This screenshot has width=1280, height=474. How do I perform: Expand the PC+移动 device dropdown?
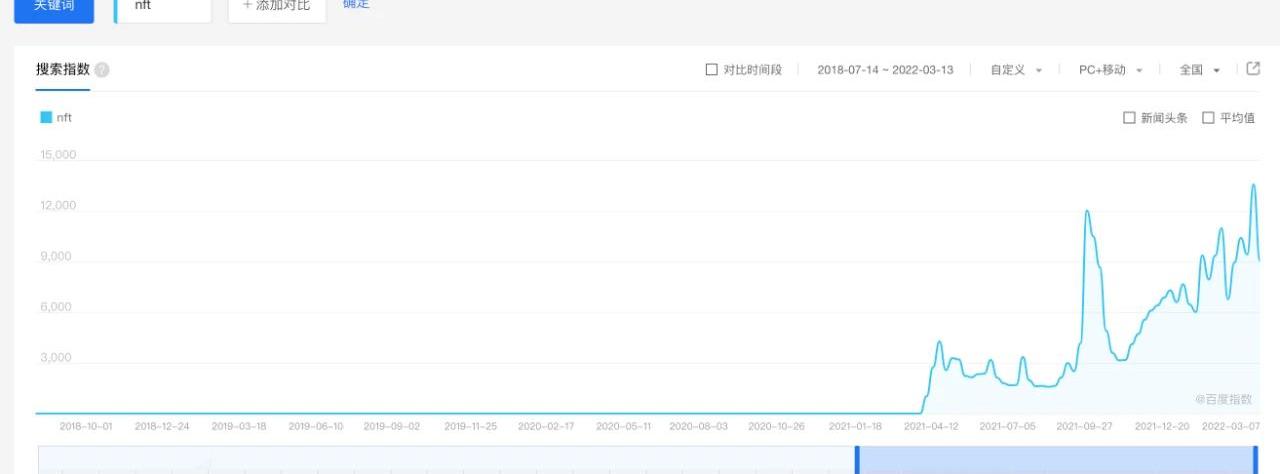[x=1110, y=70]
